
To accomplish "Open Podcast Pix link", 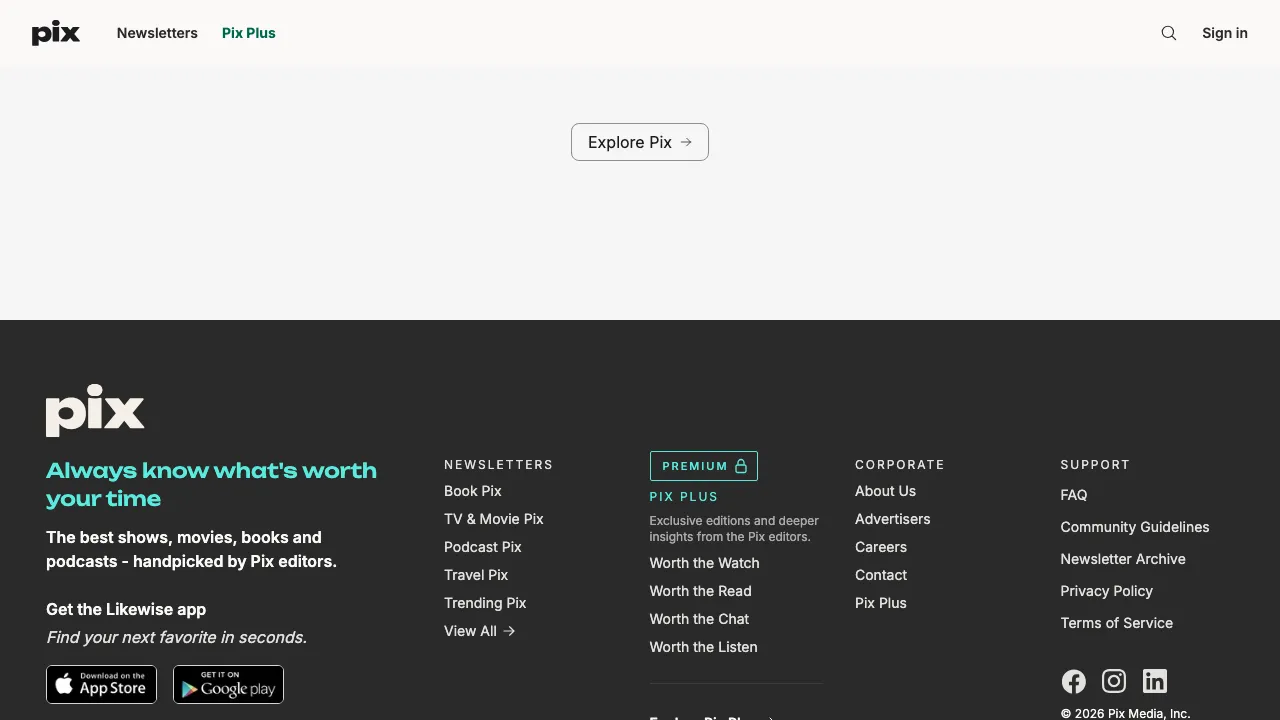I will point(483,547).
